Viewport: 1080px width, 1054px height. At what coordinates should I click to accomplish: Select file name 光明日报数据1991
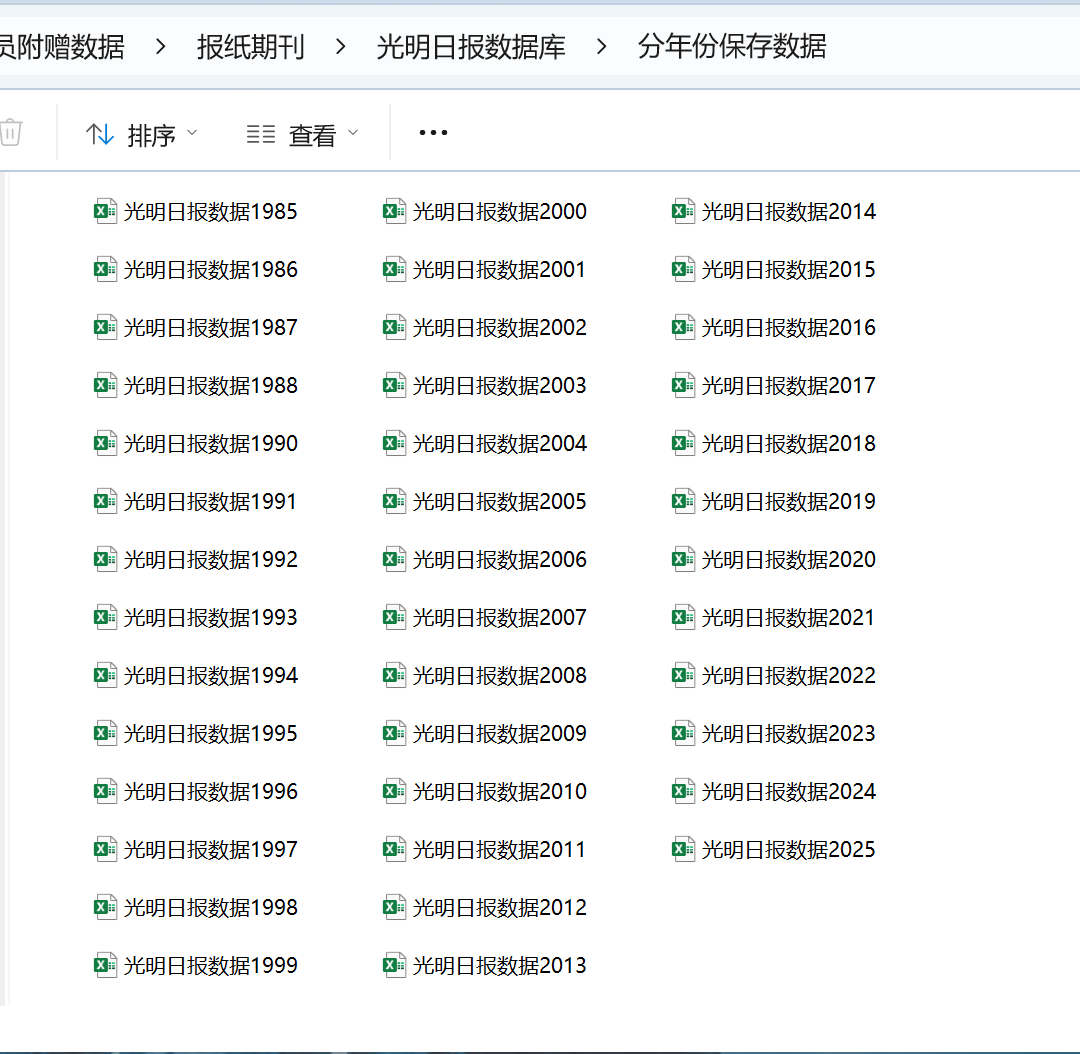[211, 502]
